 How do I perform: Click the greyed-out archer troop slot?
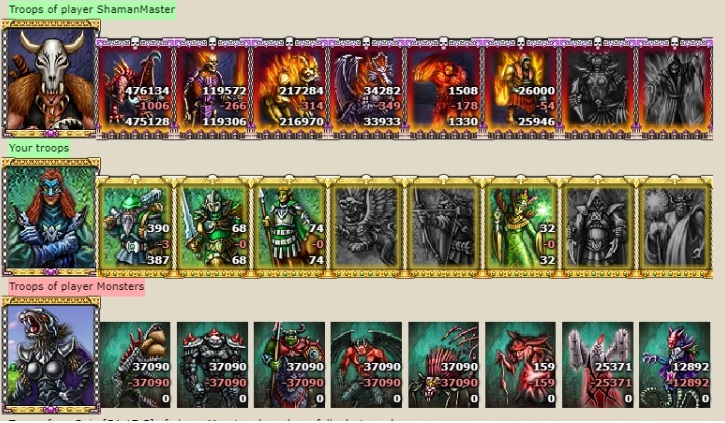click(x=443, y=227)
